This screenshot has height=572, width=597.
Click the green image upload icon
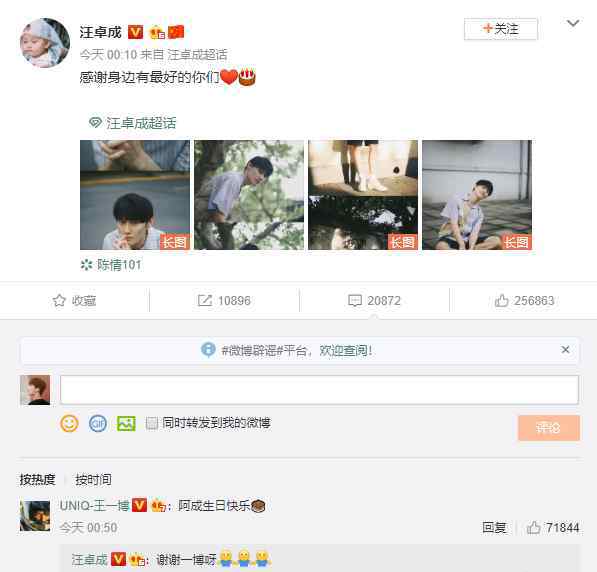(x=126, y=423)
